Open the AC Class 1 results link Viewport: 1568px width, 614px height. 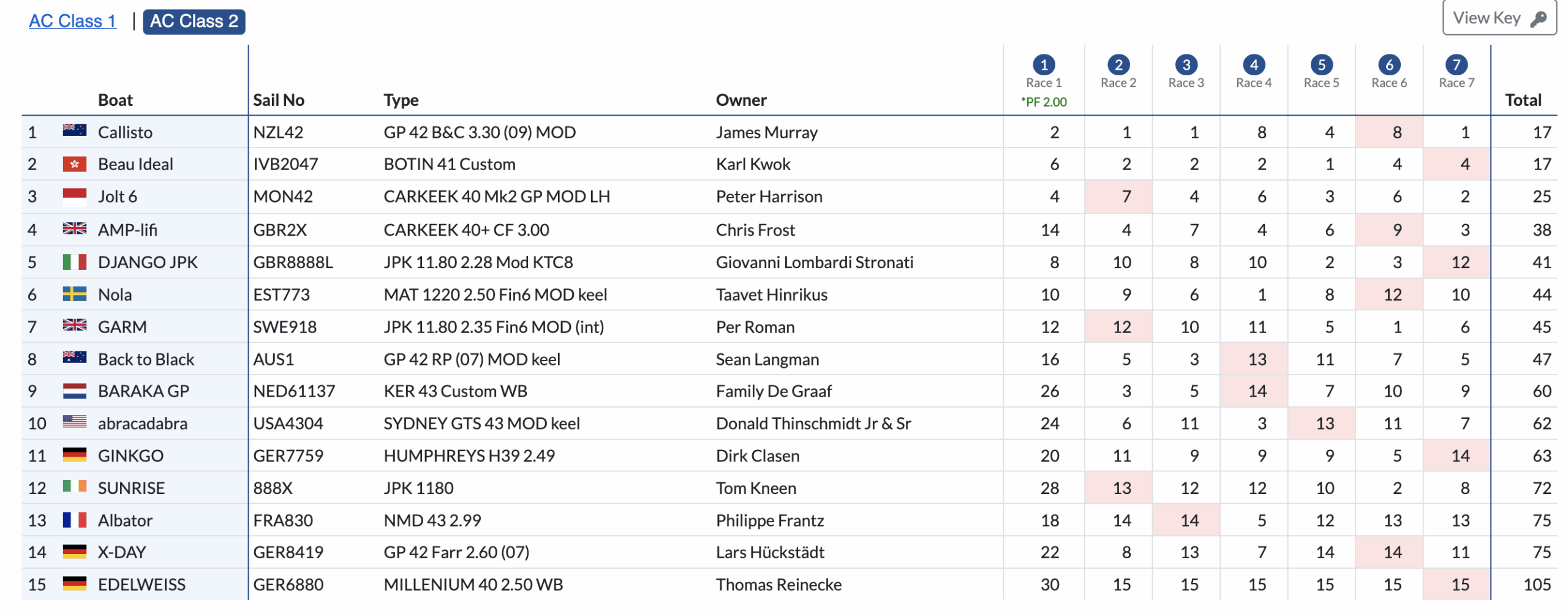[x=72, y=21]
